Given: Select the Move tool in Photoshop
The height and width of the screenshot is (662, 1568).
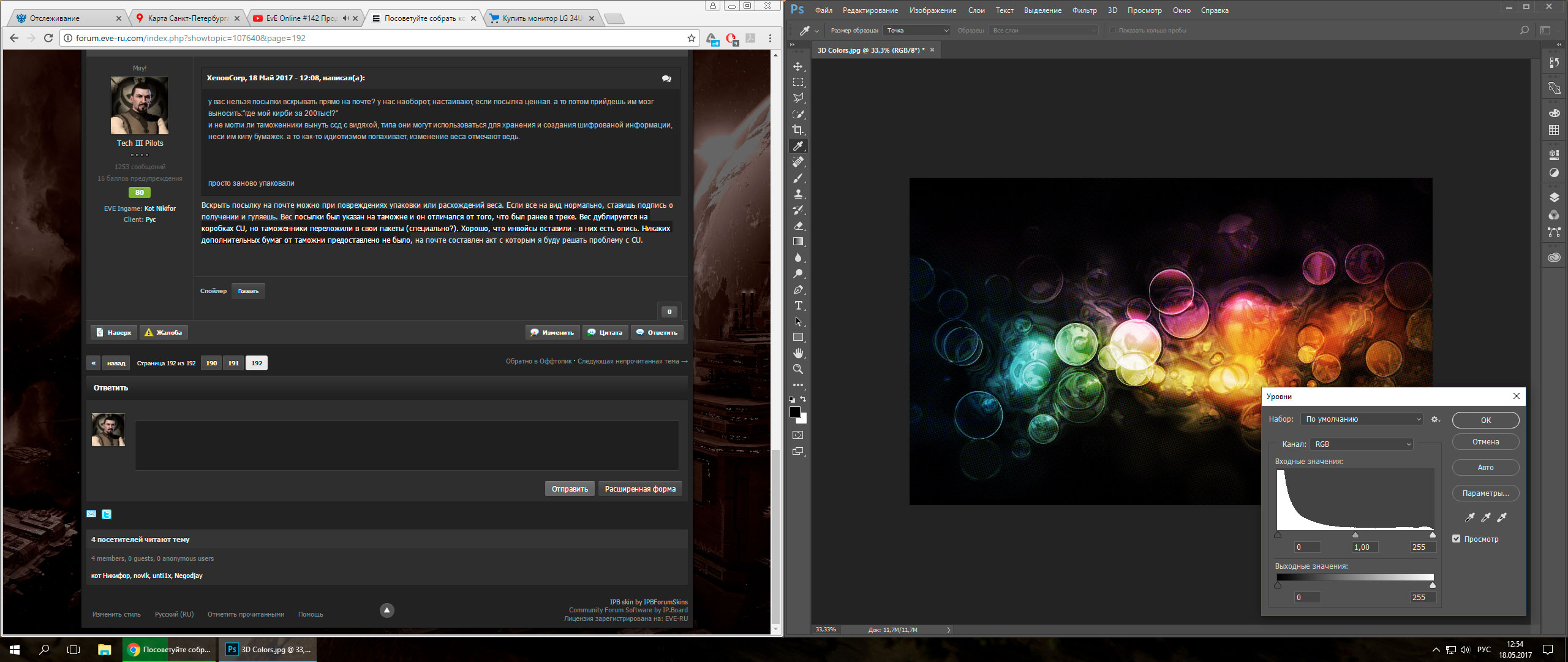Looking at the screenshot, I should coord(798,66).
